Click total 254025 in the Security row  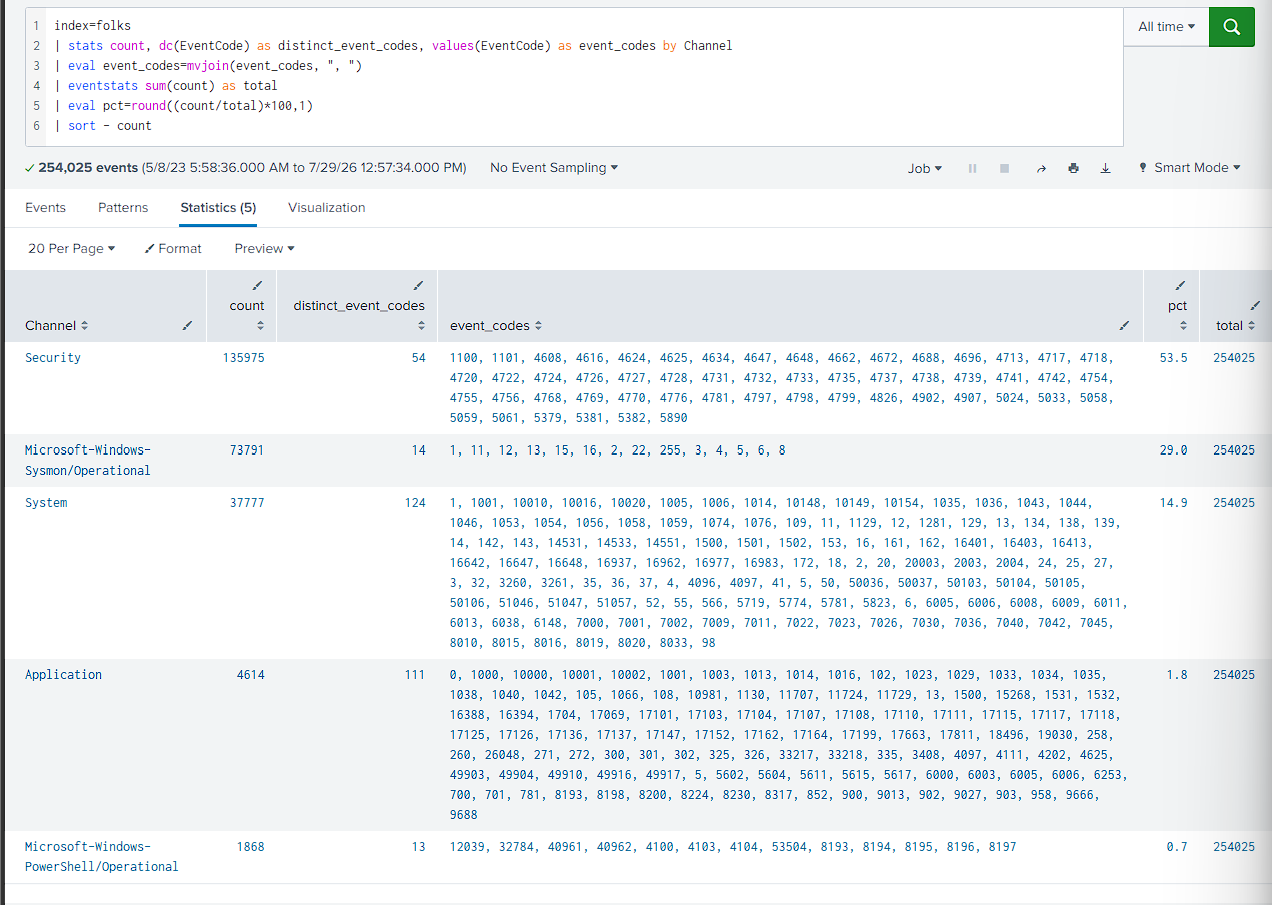point(1234,357)
